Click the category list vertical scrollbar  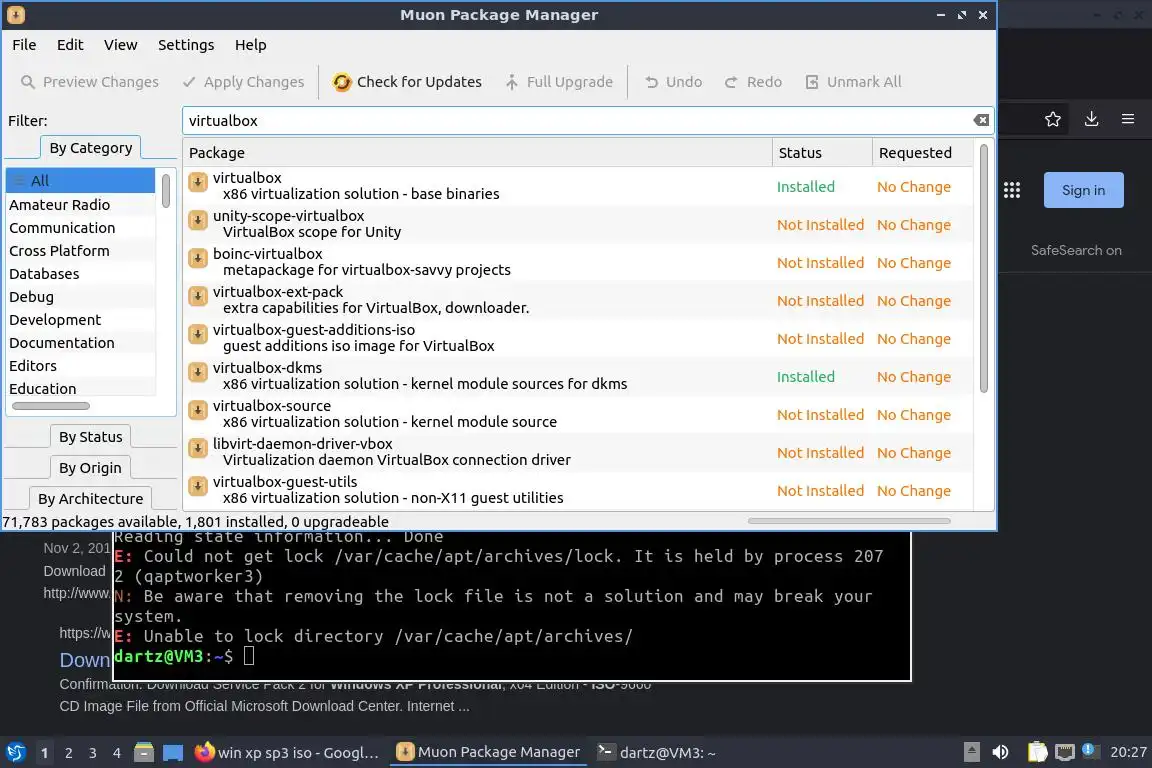166,190
